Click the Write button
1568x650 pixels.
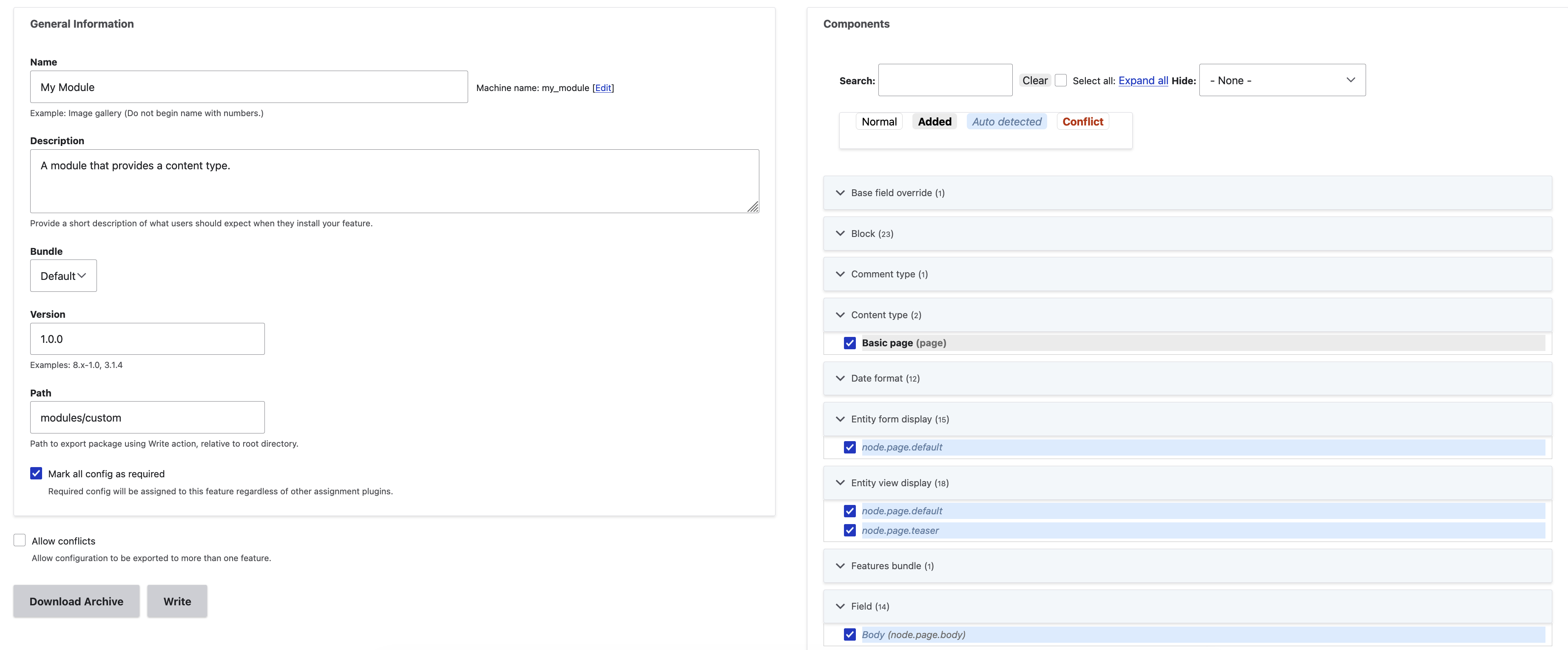(x=177, y=601)
